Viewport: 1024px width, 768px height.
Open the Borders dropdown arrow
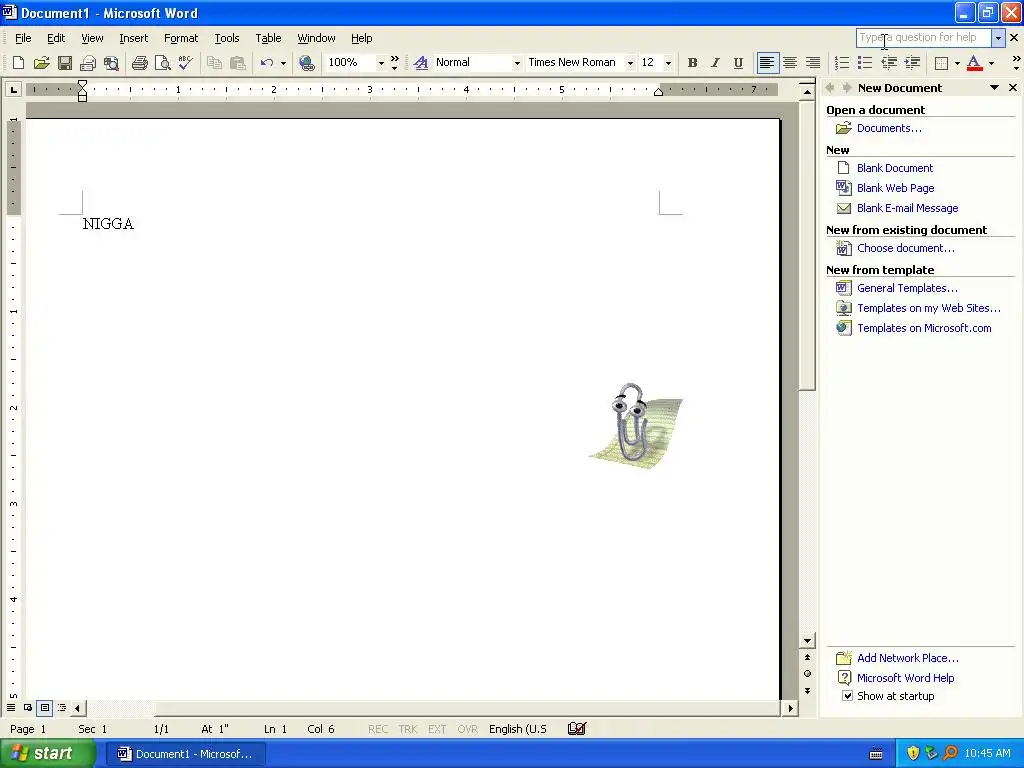coord(957,63)
